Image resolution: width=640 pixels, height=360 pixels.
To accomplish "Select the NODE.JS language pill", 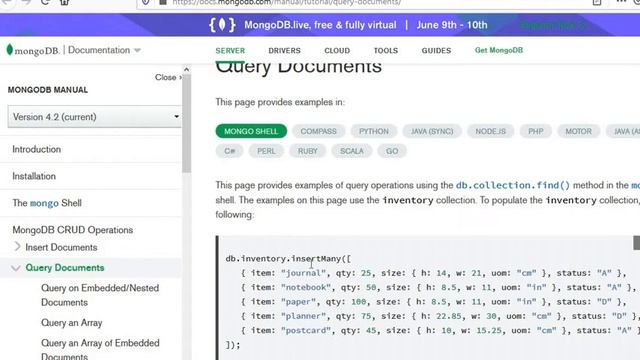I will (x=491, y=131).
